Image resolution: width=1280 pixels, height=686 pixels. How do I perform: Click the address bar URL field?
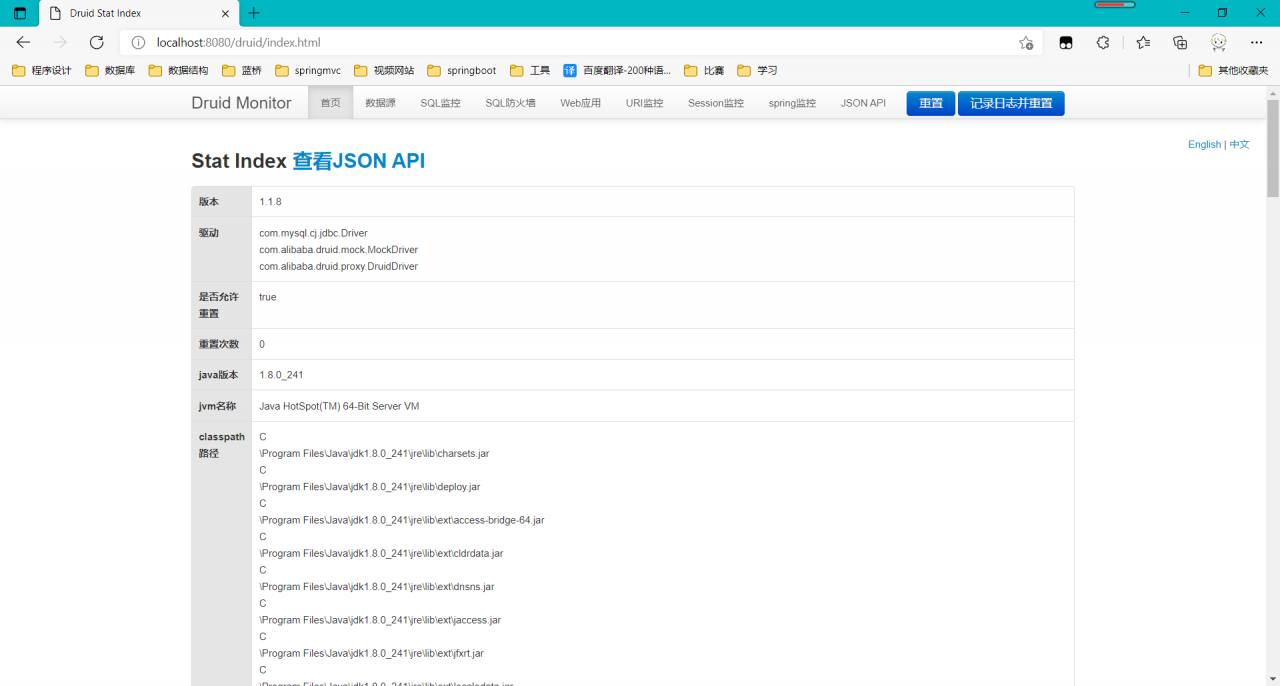(x=580, y=43)
